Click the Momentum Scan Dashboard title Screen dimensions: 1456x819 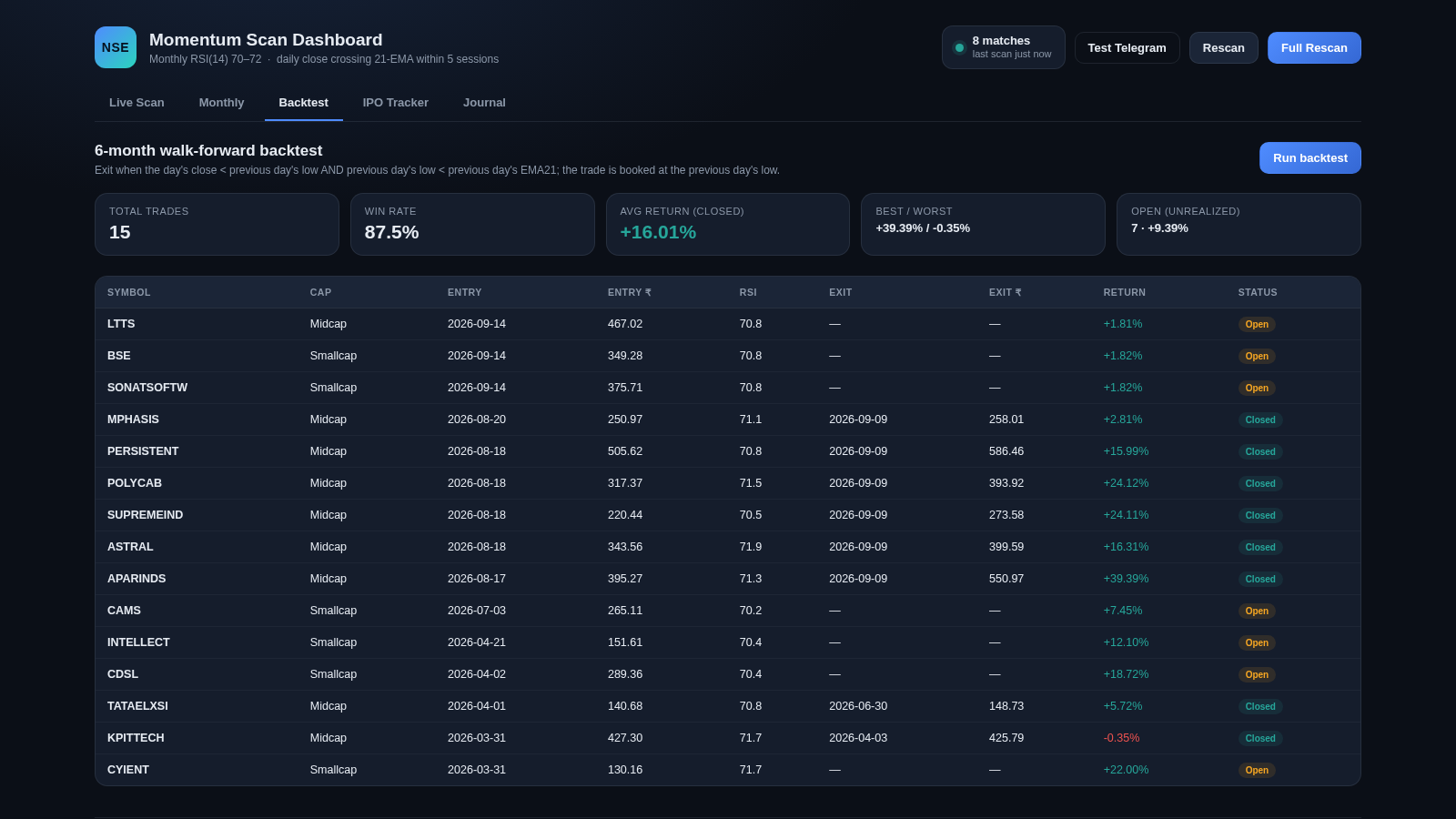tap(266, 40)
